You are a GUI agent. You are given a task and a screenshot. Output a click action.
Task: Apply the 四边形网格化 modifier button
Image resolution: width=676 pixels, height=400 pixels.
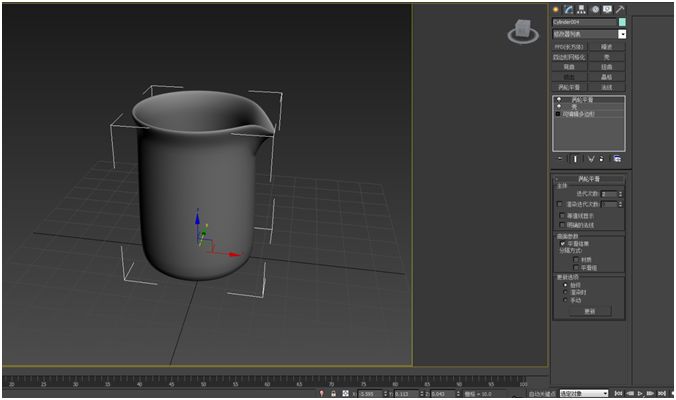point(570,57)
